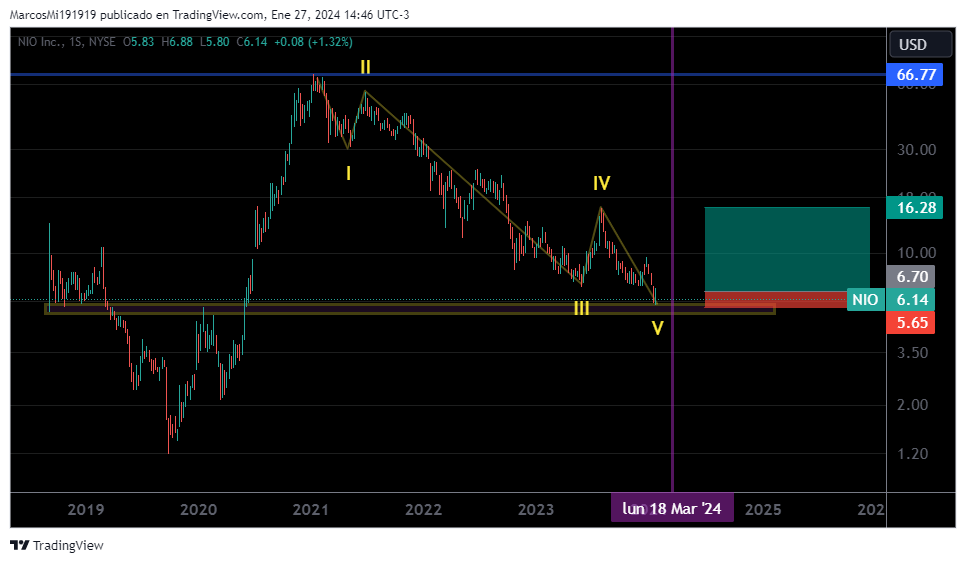The width and height of the screenshot is (966, 563).
Task: Click the C6.14 close value in header
Action: 252,42
